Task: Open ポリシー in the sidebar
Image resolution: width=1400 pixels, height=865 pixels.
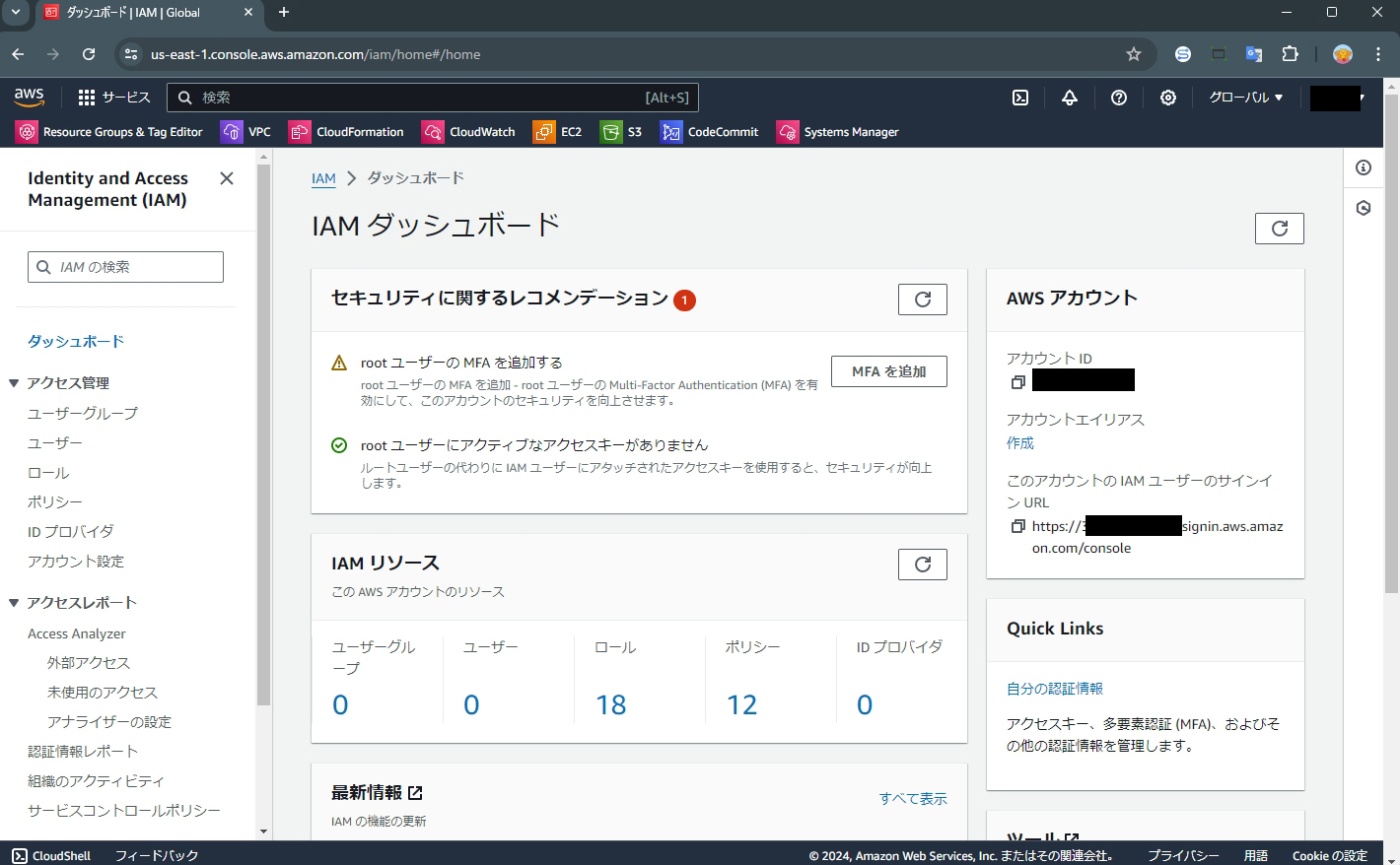Action: (55, 502)
